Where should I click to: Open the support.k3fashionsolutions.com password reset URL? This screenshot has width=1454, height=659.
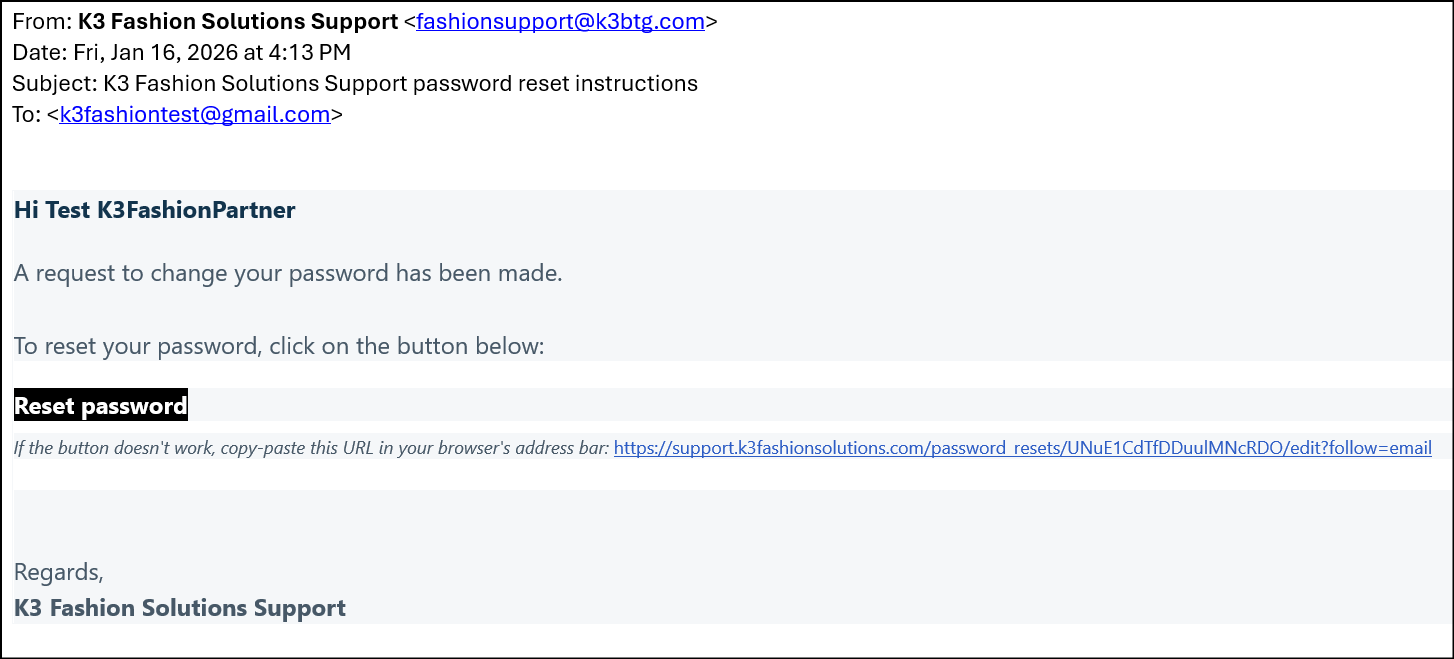1022,448
